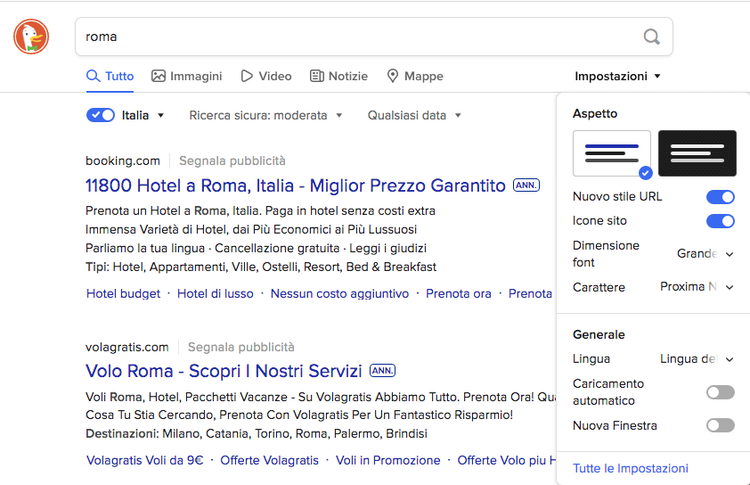This screenshot has width=750, height=485.
Task: Click the ANN. badge on Volo Roma result
Action: click(x=383, y=371)
